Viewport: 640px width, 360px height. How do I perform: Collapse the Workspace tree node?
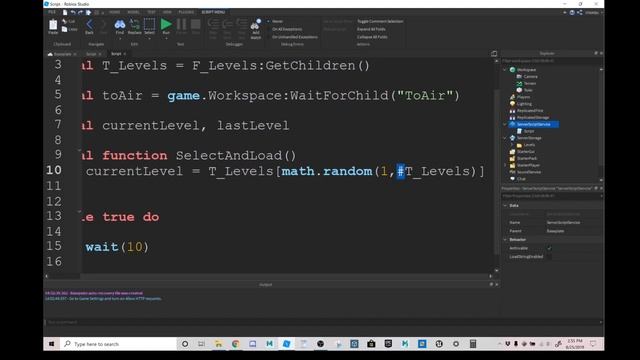point(505,70)
